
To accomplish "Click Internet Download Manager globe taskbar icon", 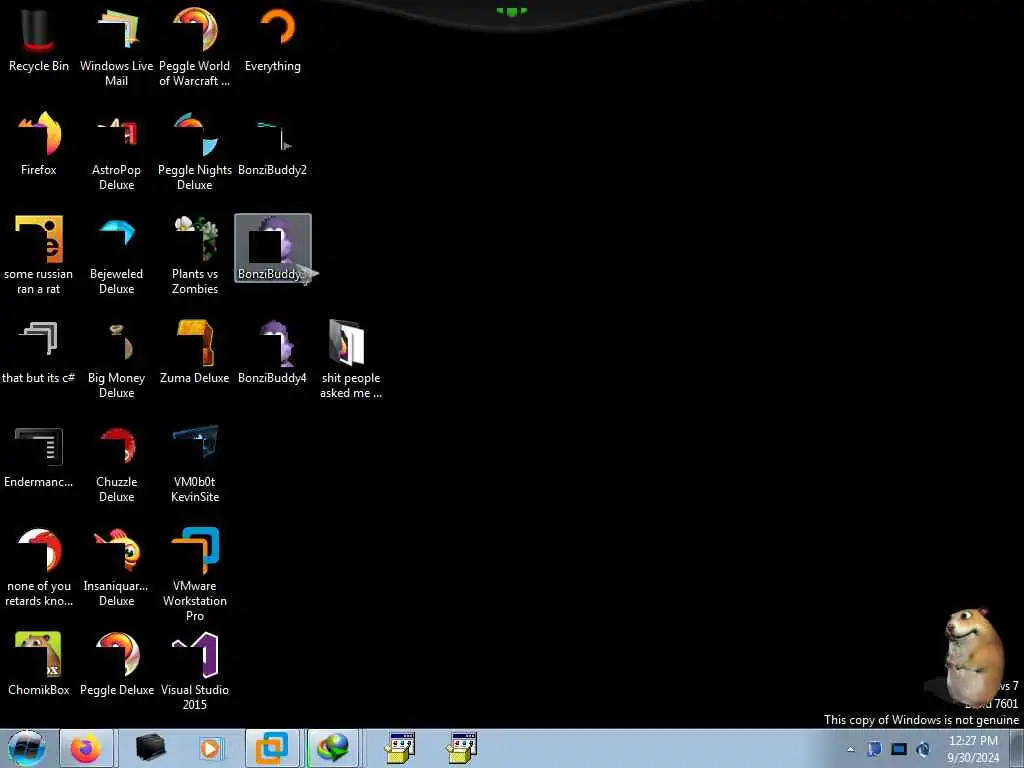I will (x=332, y=748).
